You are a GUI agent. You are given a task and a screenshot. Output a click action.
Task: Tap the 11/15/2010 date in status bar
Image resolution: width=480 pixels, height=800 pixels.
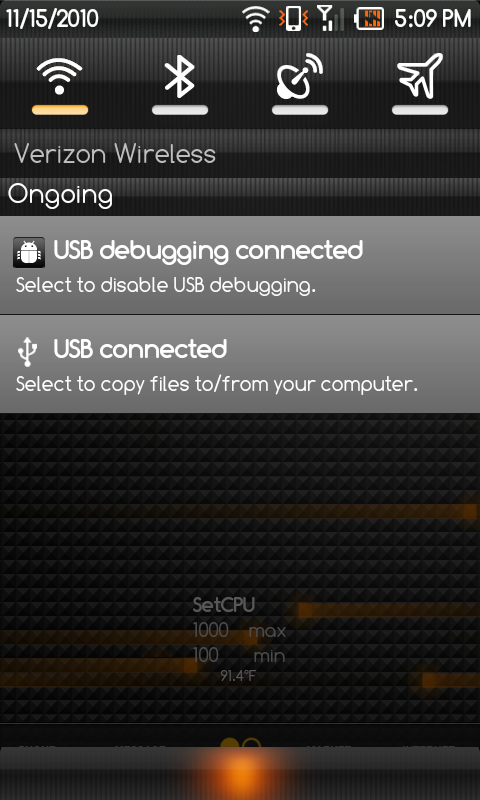click(52, 19)
